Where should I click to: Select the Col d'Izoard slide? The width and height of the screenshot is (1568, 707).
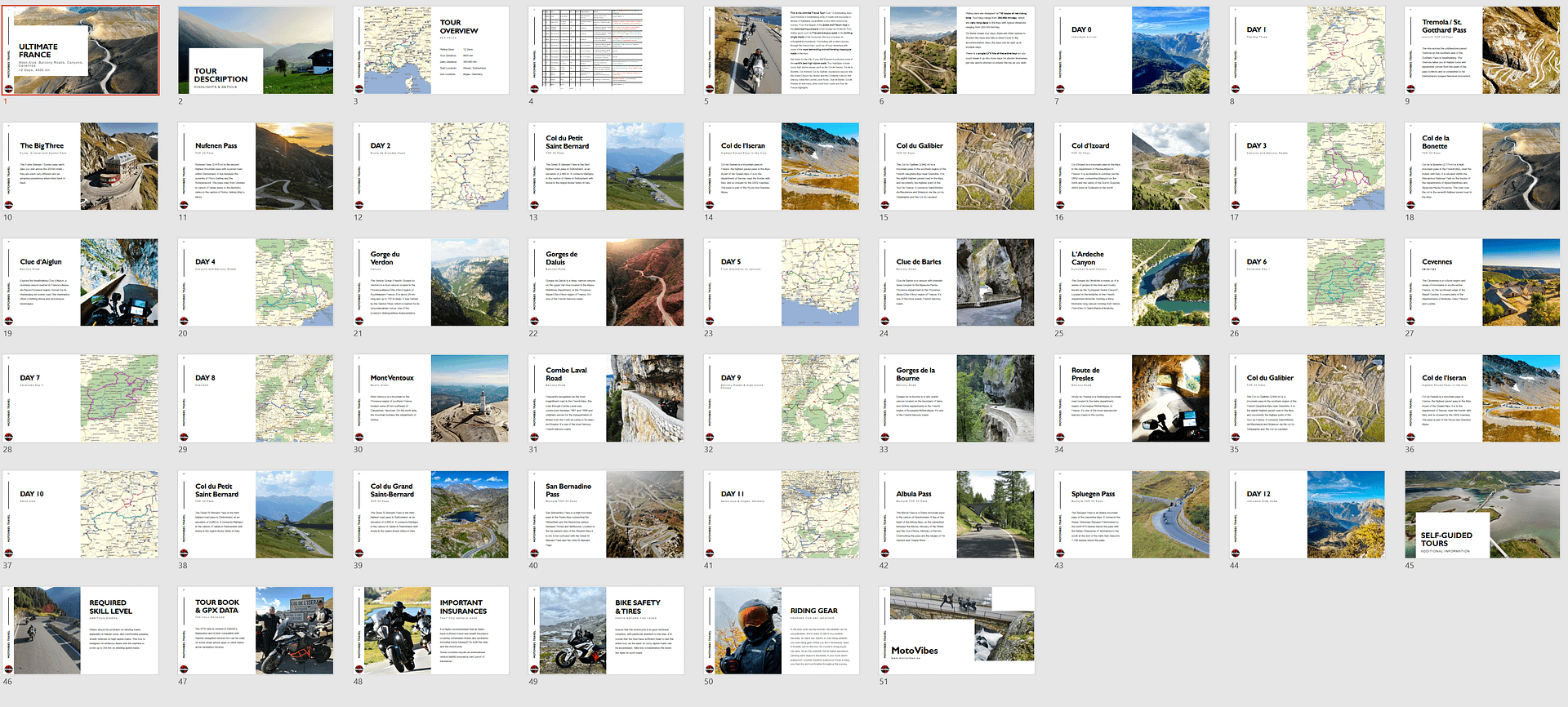[1132, 167]
